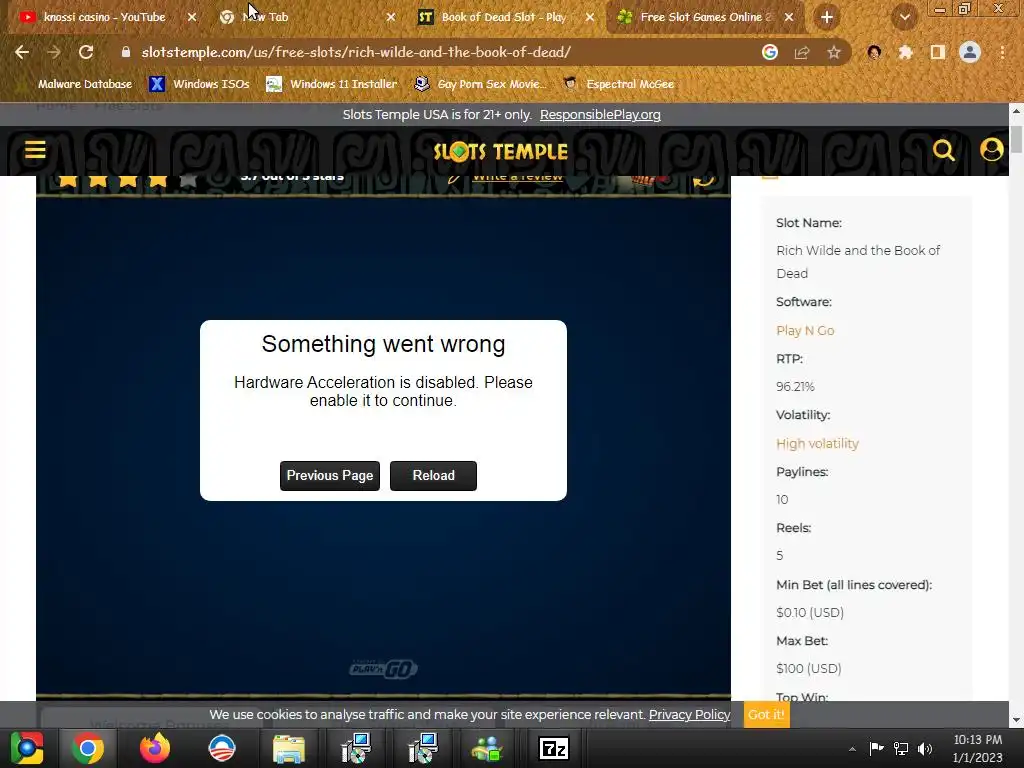This screenshot has width=1024, height=768.
Task: Open Espectral McGee bookmark
Action: pos(618,84)
